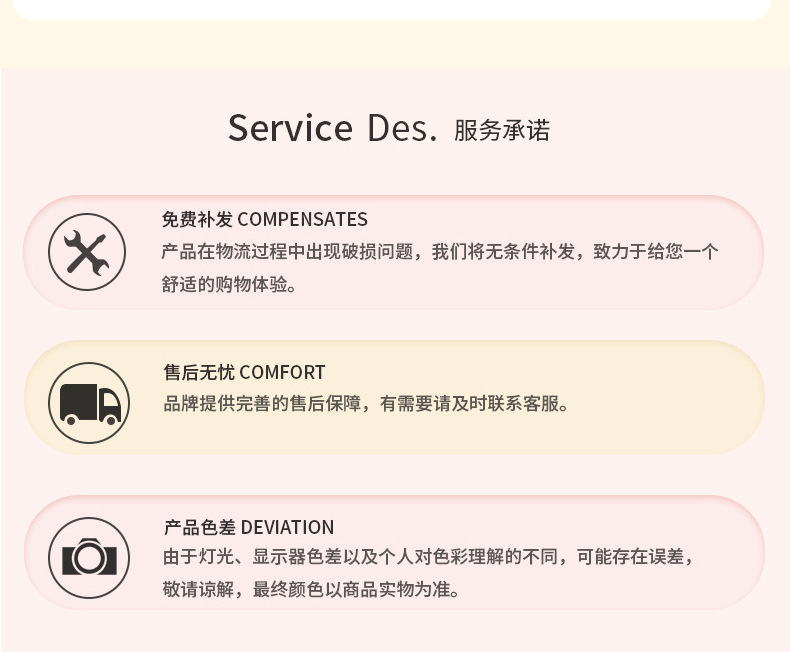Viewport: 790px width, 652px height.
Task: Click the DEVIATION label
Action: 288,527
